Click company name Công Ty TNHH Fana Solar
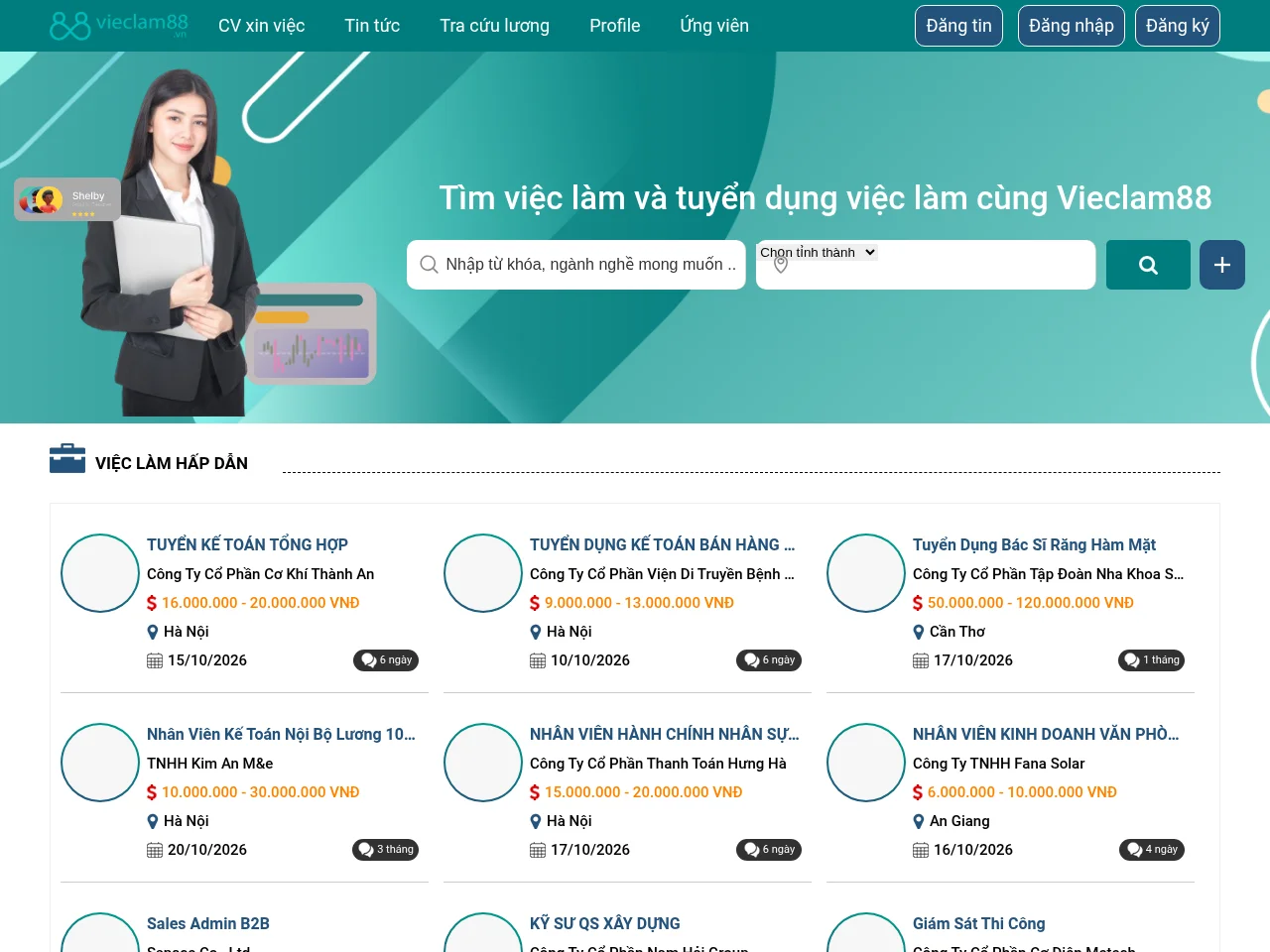The height and width of the screenshot is (952, 1270). point(998,764)
